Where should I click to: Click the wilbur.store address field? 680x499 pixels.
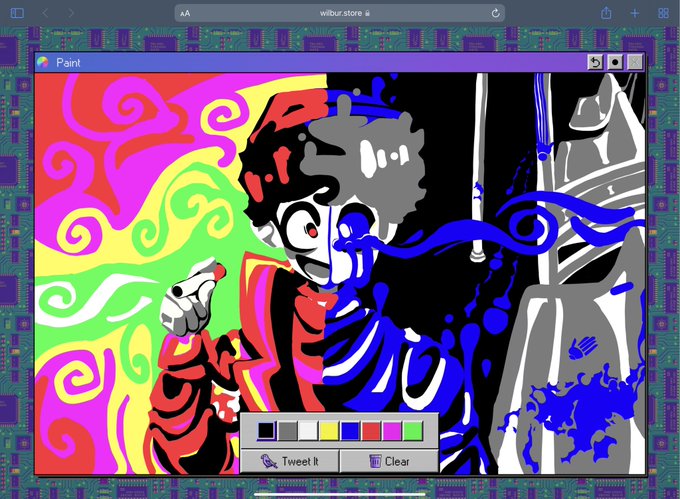point(340,13)
